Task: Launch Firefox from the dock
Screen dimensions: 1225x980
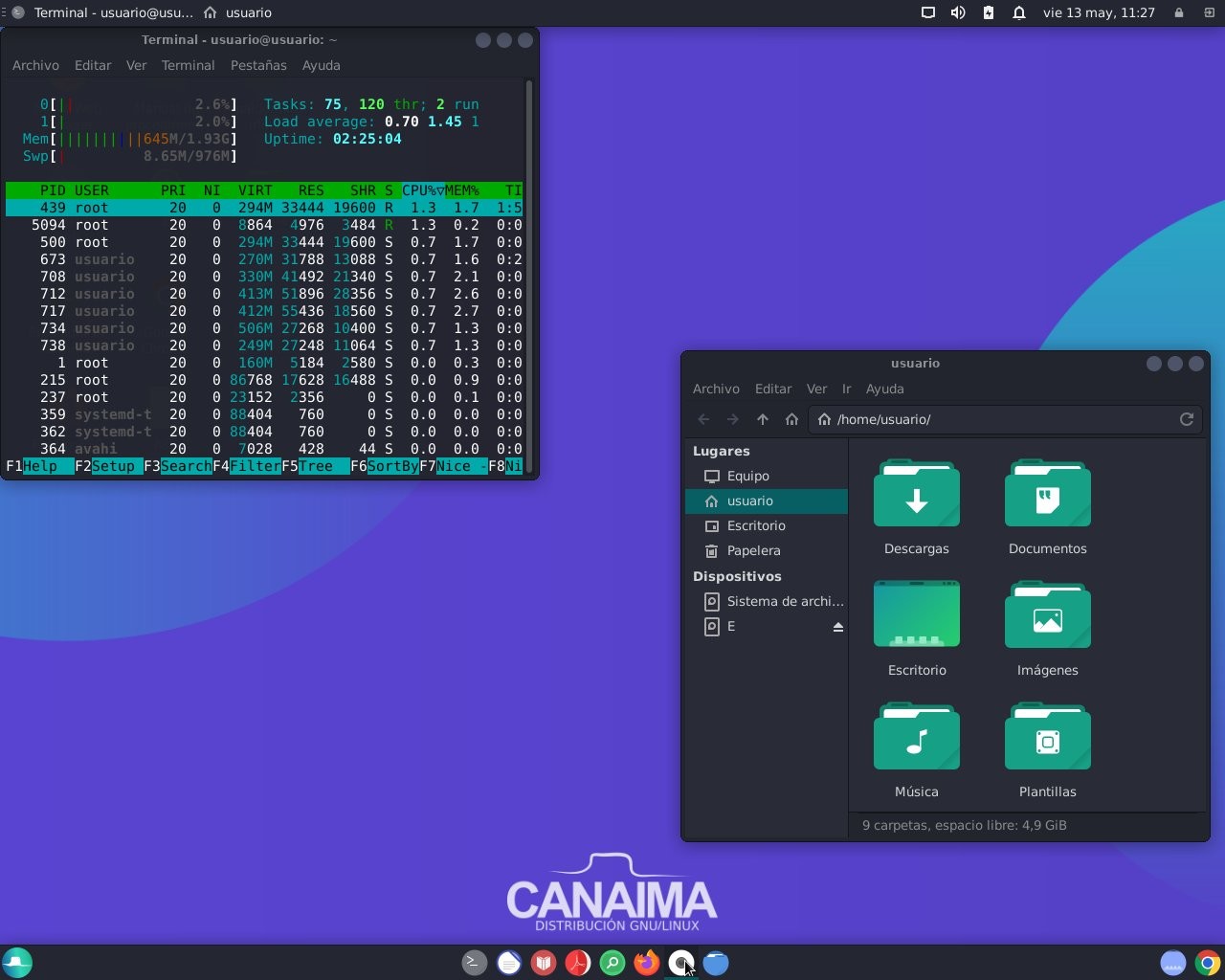Action: [x=647, y=963]
